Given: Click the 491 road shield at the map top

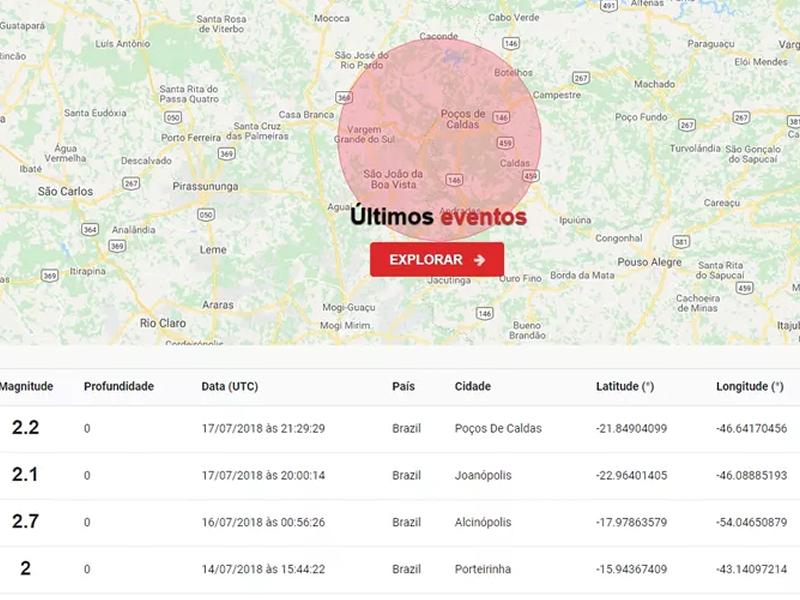Looking at the screenshot, I should point(608,5).
